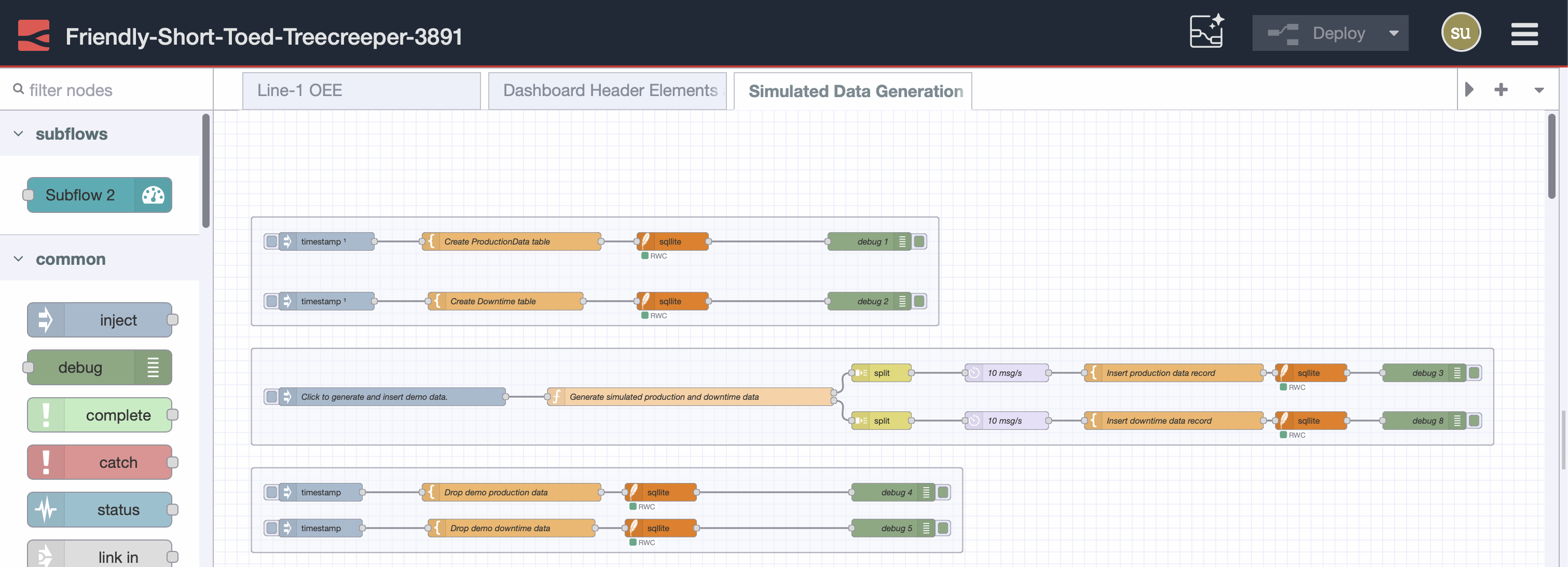1568x567 pixels.
Task: Select the debug 1 node label
Action: [872, 241]
